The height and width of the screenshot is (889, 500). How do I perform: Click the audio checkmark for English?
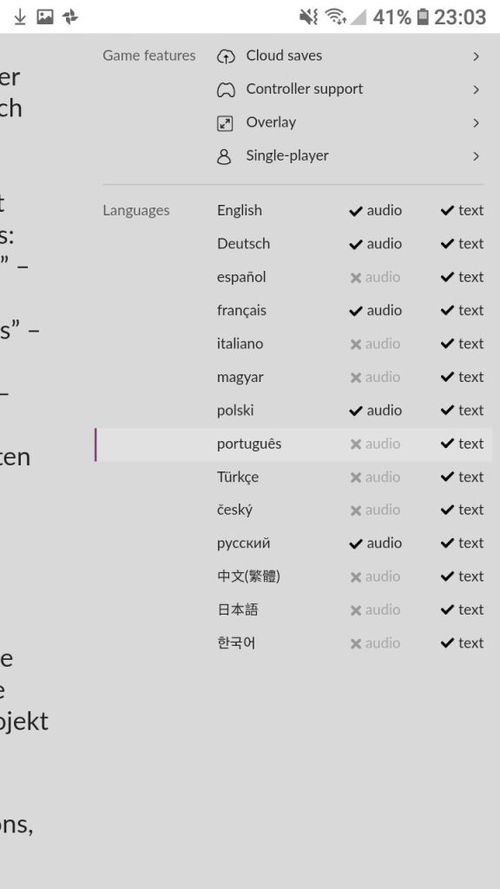355,211
